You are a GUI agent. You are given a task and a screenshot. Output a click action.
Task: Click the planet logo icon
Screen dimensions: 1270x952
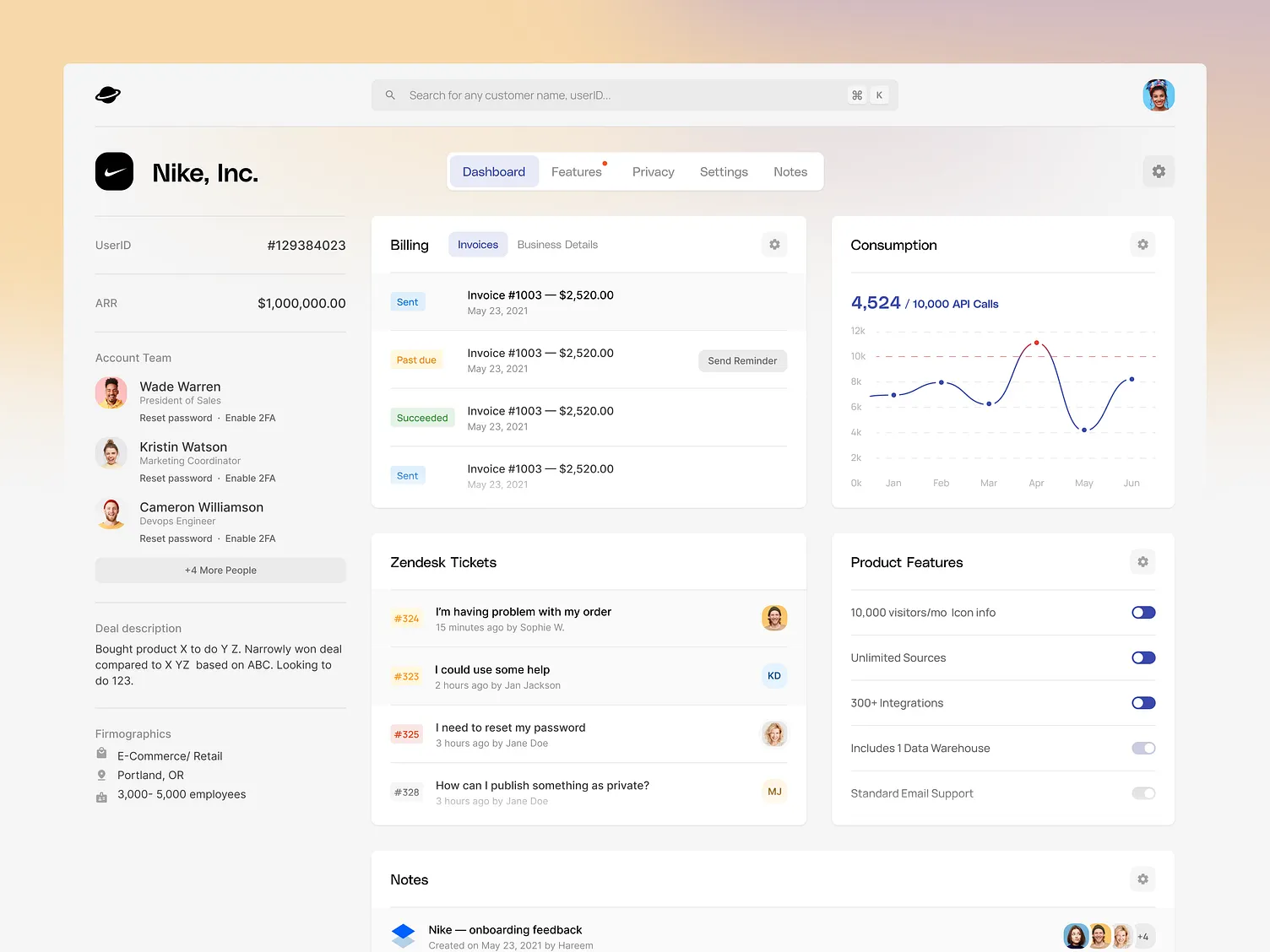(108, 95)
